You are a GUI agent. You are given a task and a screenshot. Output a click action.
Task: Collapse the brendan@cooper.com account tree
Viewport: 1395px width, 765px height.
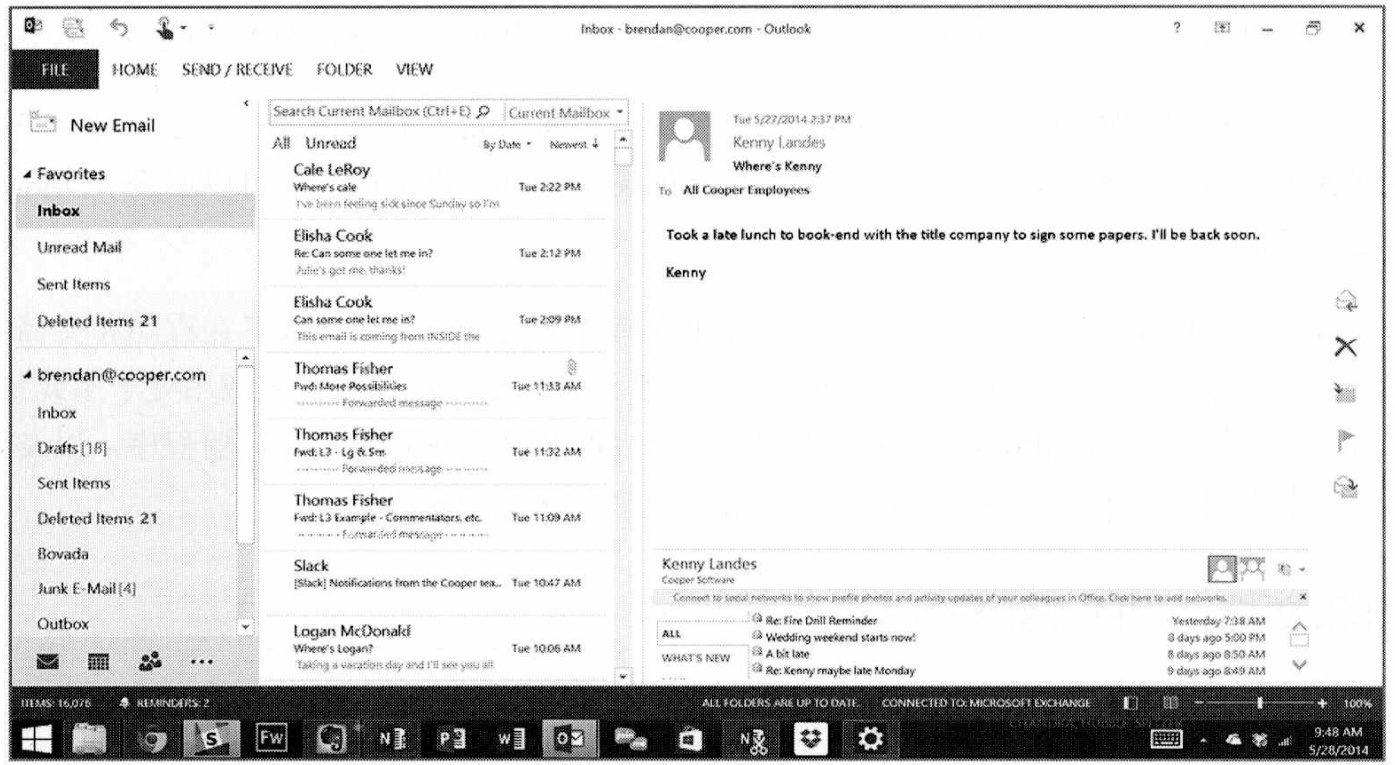25,376
